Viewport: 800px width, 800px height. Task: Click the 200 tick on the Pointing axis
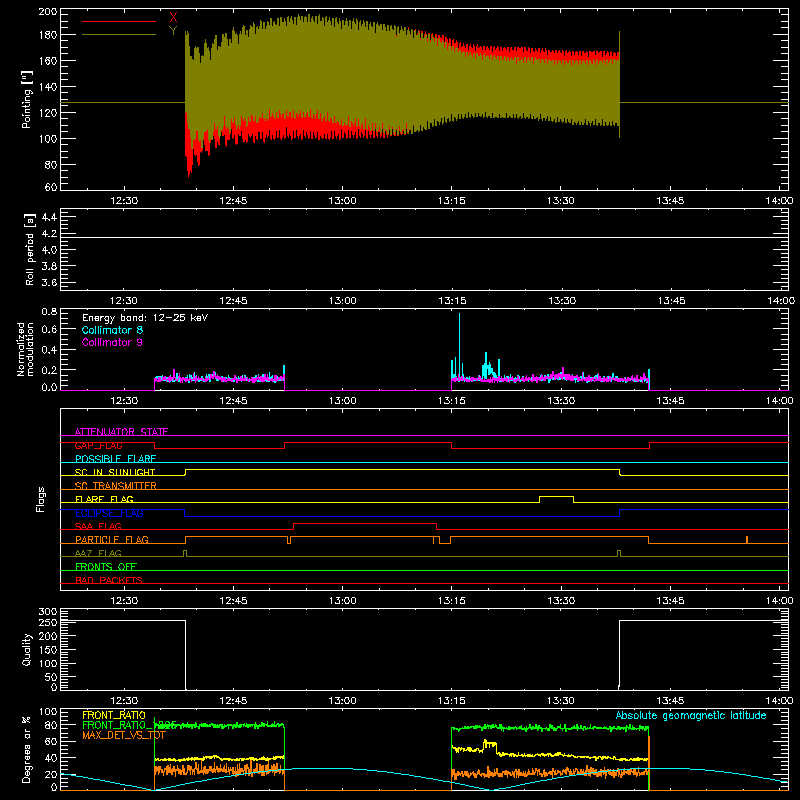(47, 11)
